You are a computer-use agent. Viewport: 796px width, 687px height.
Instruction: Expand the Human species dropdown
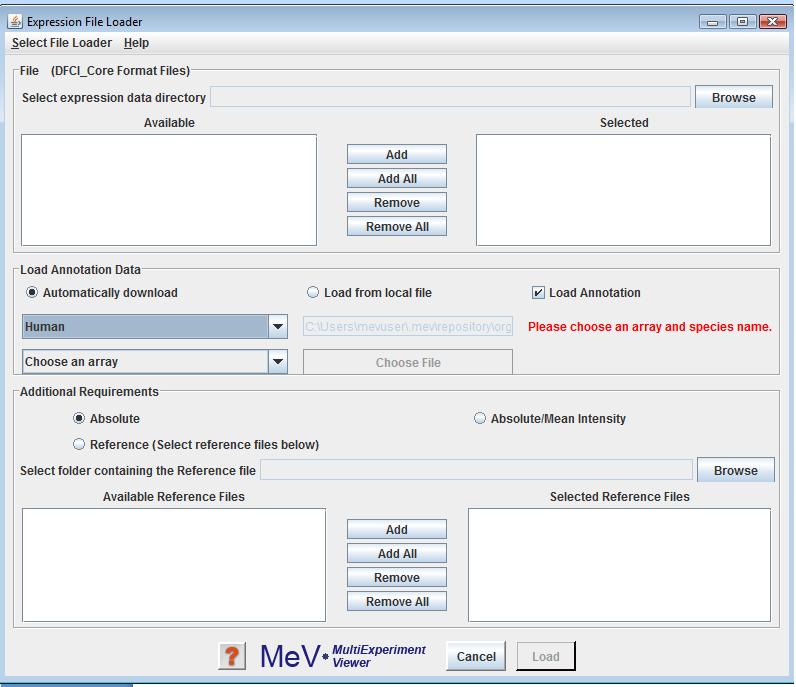coord(277,327)
